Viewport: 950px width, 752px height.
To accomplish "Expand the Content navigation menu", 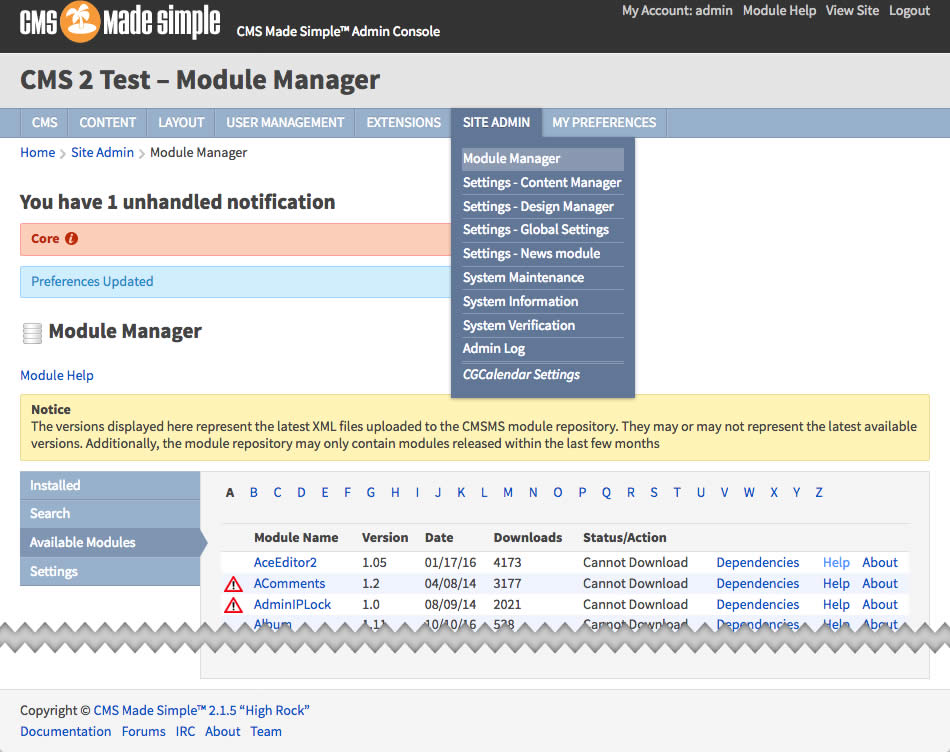I will coord(107,122).
